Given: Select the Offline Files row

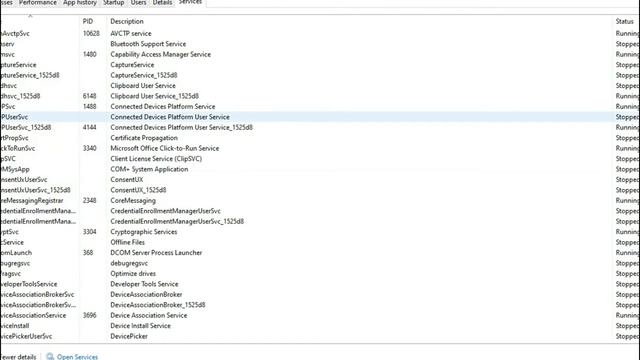Looking at the screenshot, I should (x=320, y=242).
